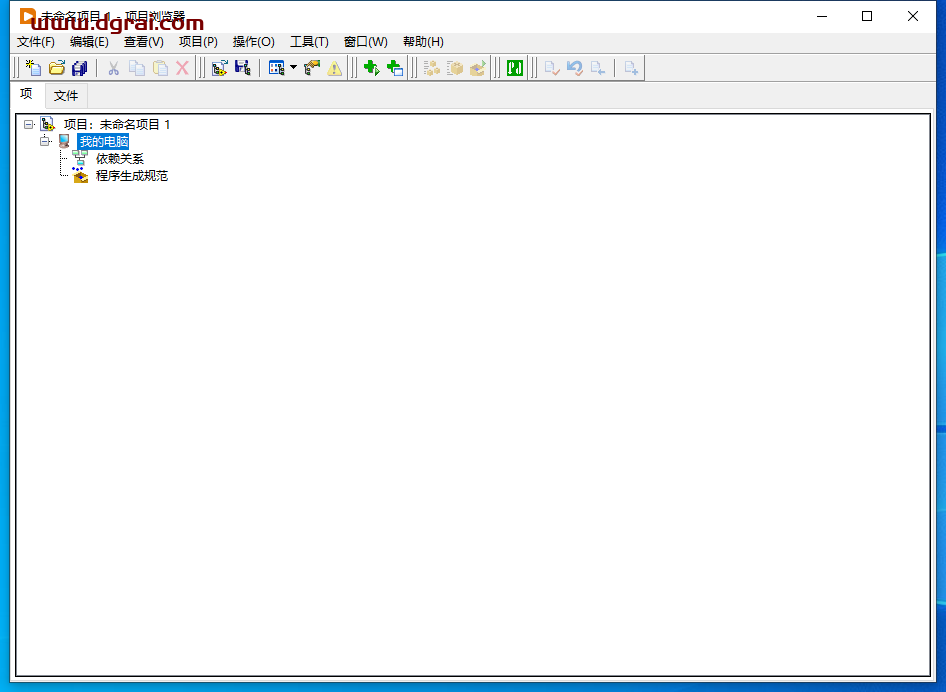Image resolution: width=946 pixels, height=692 pixels.
Task: Click the Find Project Items icon
Action: [312, 68]
